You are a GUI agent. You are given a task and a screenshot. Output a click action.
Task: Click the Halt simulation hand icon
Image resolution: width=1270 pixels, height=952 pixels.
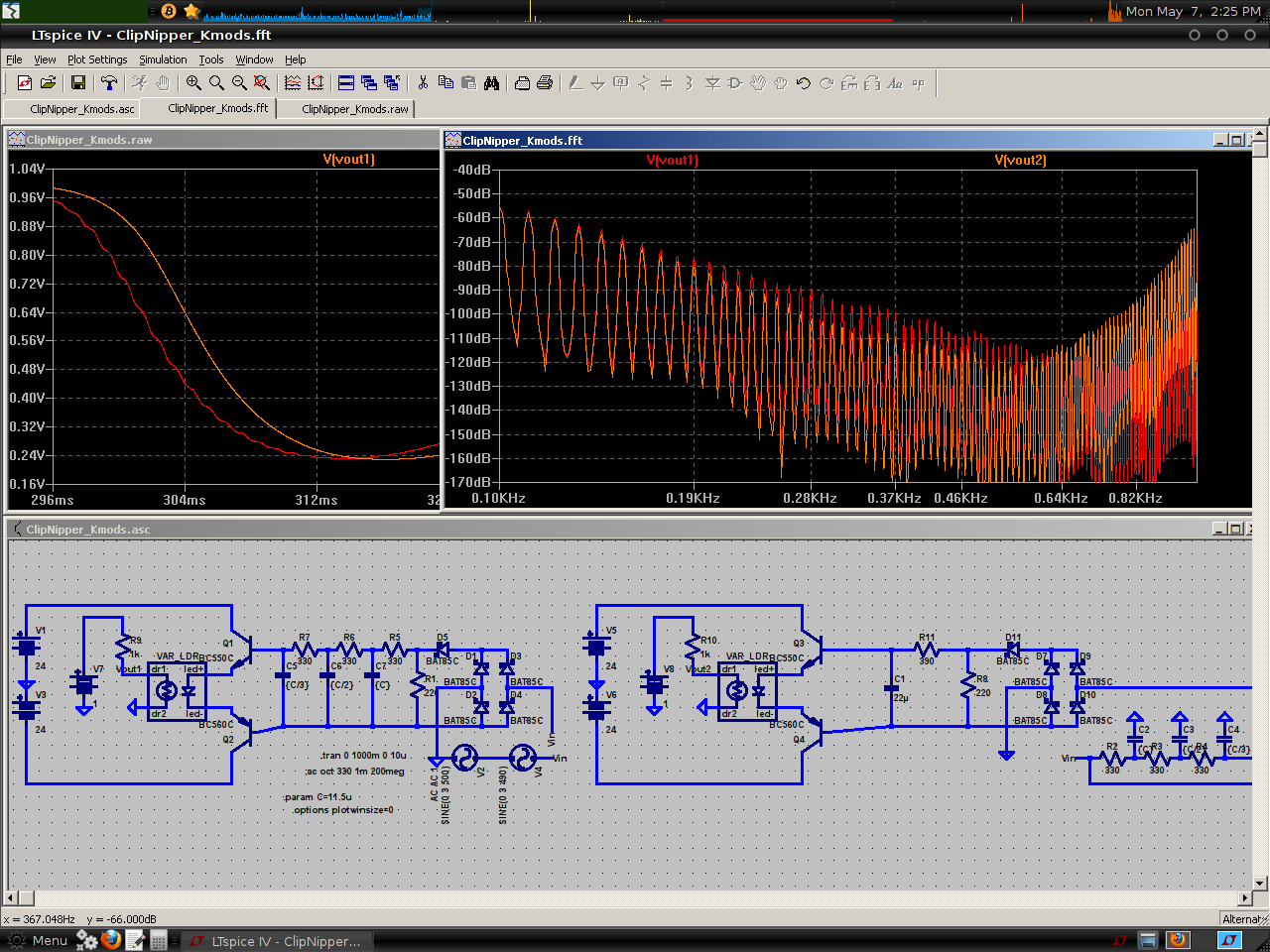pyautogui.click(x=163, y=83)
